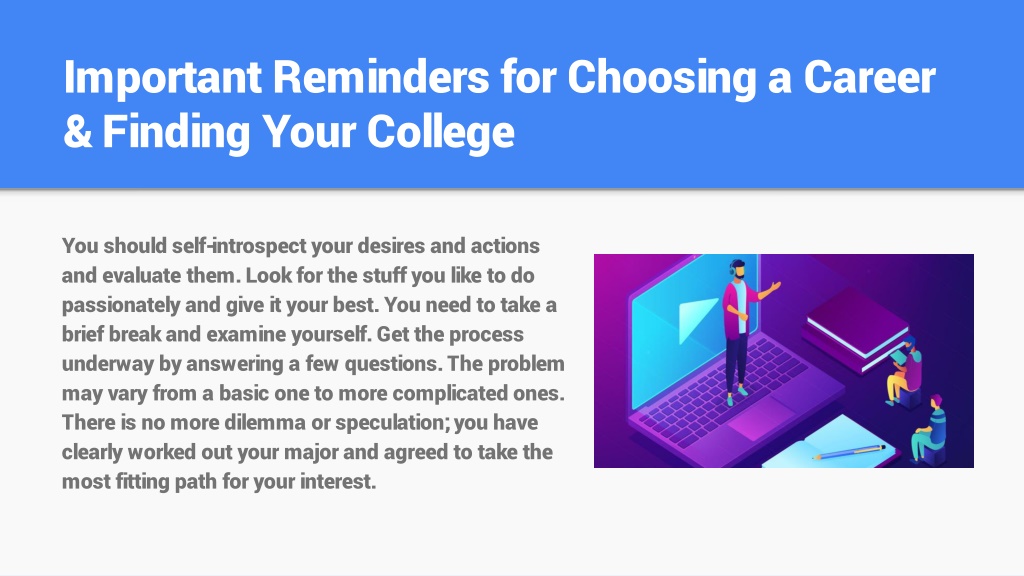The width and height of the screenshot is (1024, 576).
Task: Click the title line "Important Reminders for Choosing a Career"
Action: click(500, 77)
